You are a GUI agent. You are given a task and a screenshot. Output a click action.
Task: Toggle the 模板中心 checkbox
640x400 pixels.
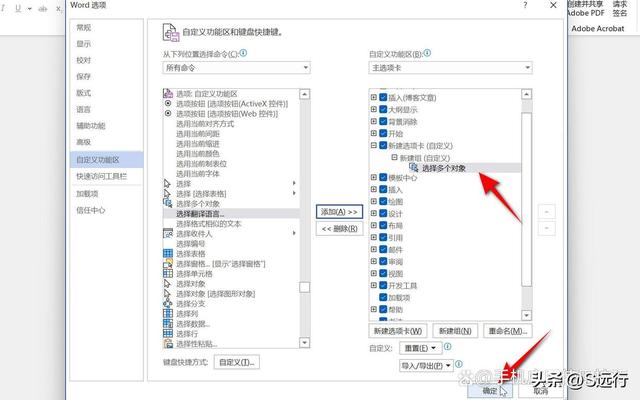(x=383, y=178)
